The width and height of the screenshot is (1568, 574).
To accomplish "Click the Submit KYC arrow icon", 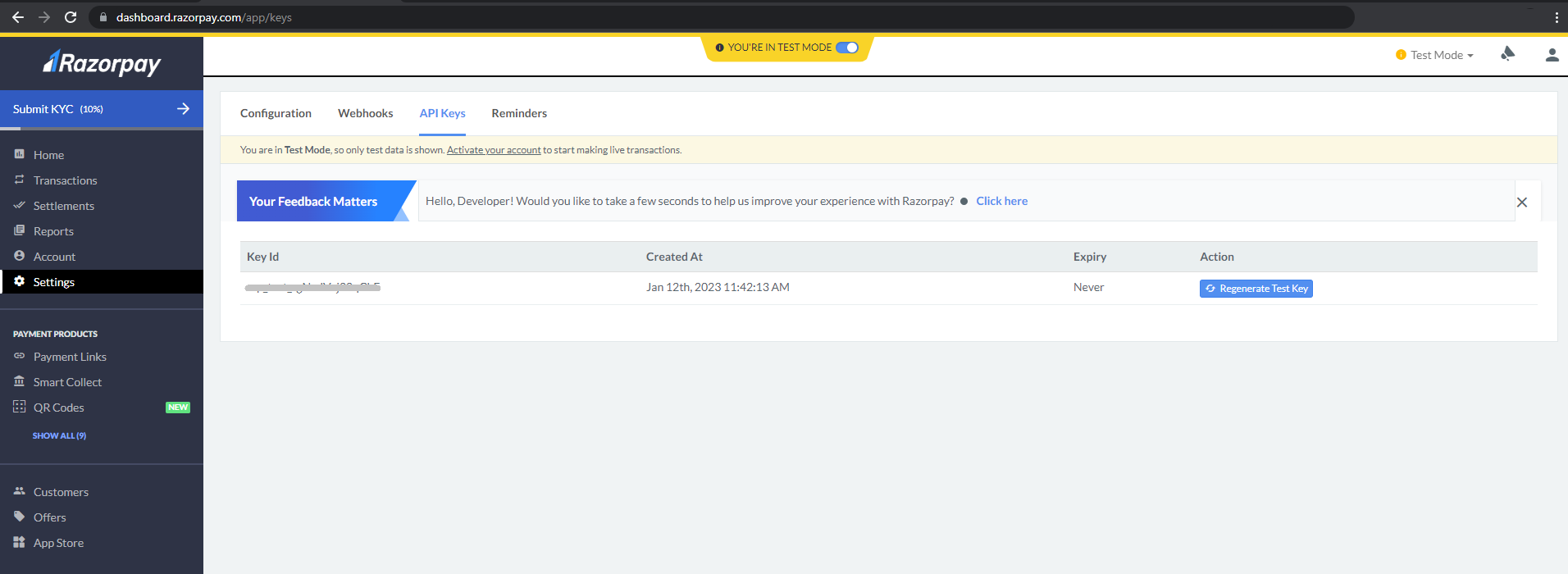I will pos(183,108).
